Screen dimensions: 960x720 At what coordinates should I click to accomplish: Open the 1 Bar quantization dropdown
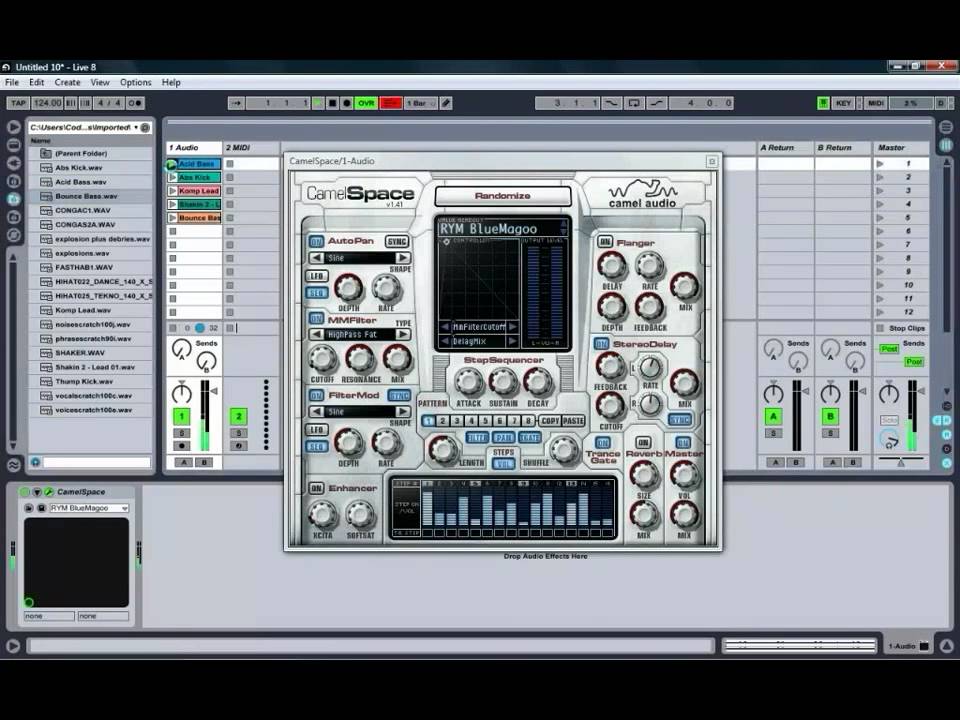click(x=420, y=103)
